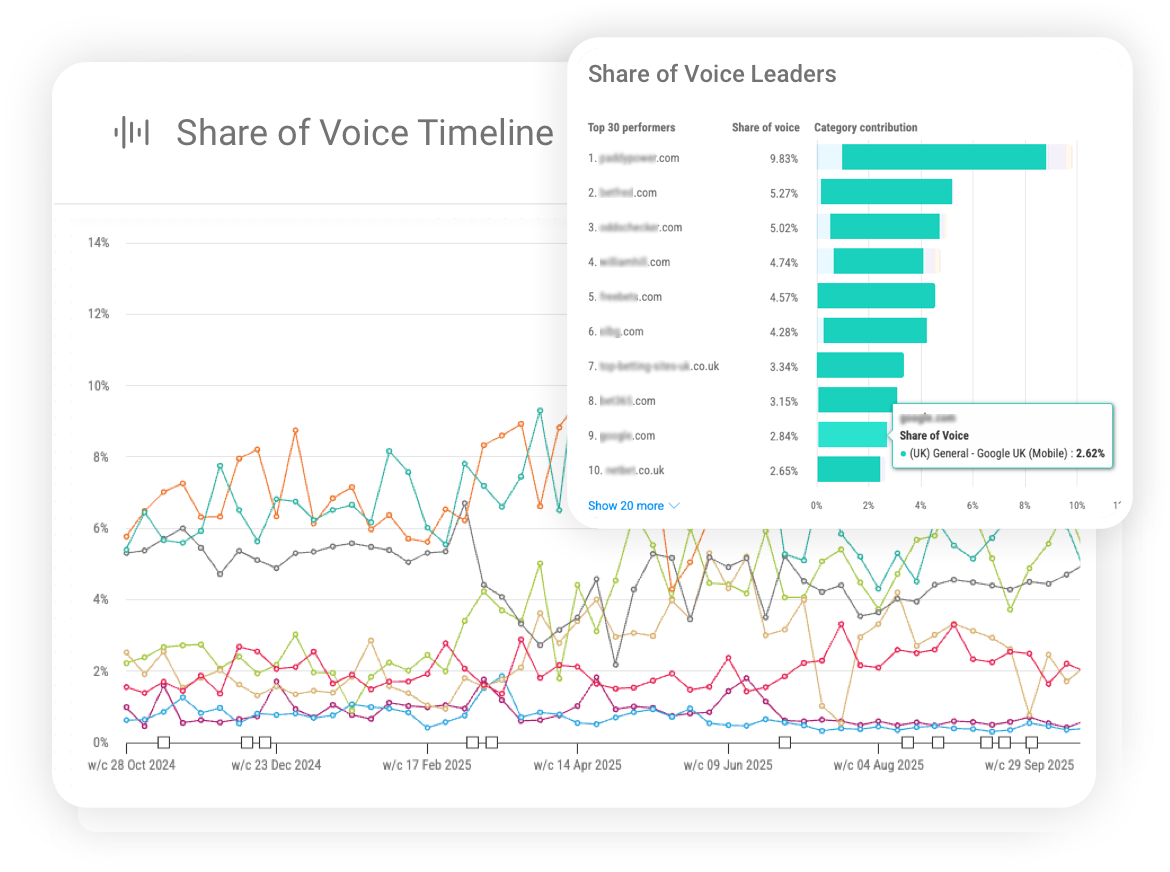
Task: Select paddypower.com's category contribution bar
Action: coord(945,157)
